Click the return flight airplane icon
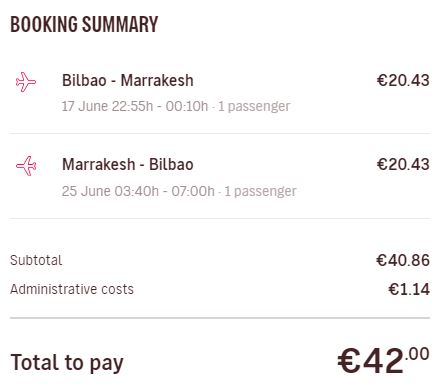The height and width of the screenshot is (389, 445). tap(26, 166)
